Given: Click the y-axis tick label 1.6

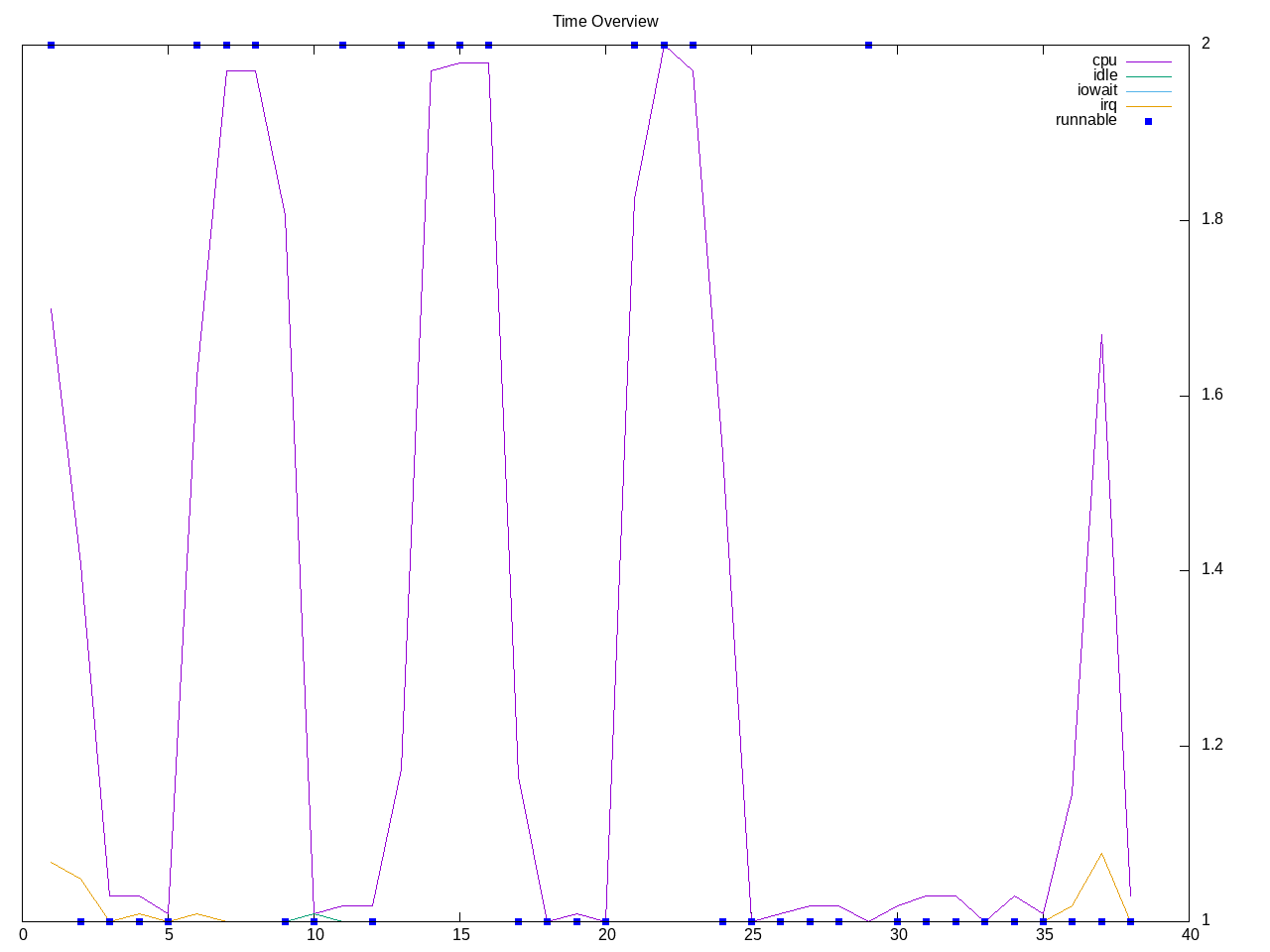Looking at the screenshot, I should (x=1212, y=395).
